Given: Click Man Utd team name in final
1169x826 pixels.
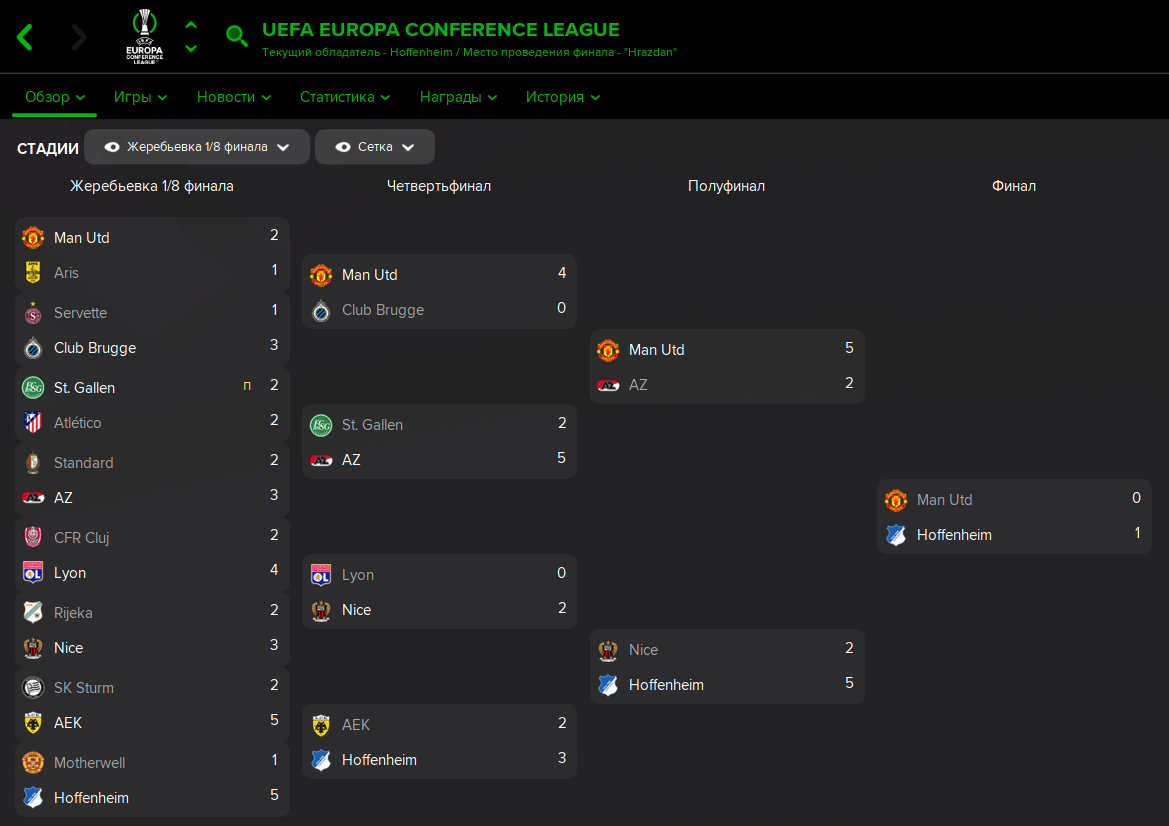Looking at the screenshot, I should (x=944, y=499).
